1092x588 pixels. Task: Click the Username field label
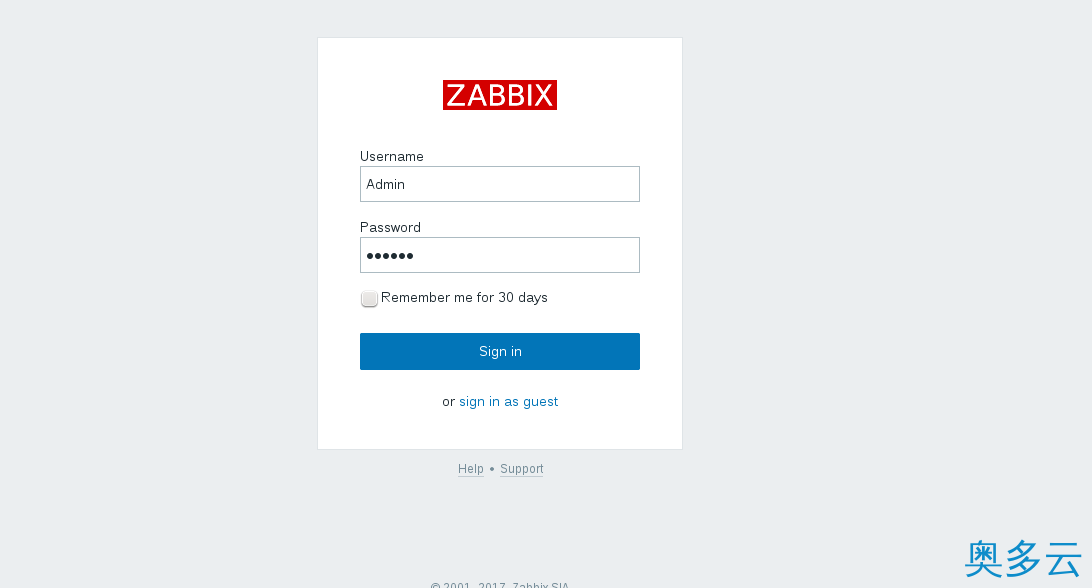point(391,157)
